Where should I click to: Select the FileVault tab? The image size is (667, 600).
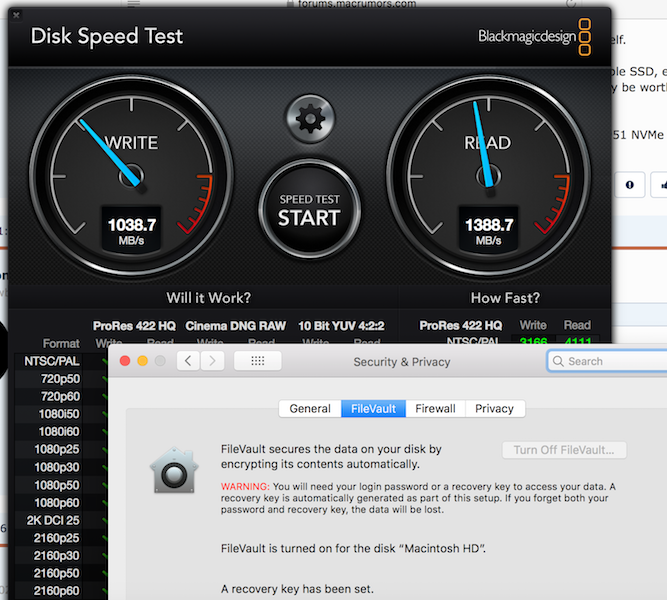coord(373,409)
